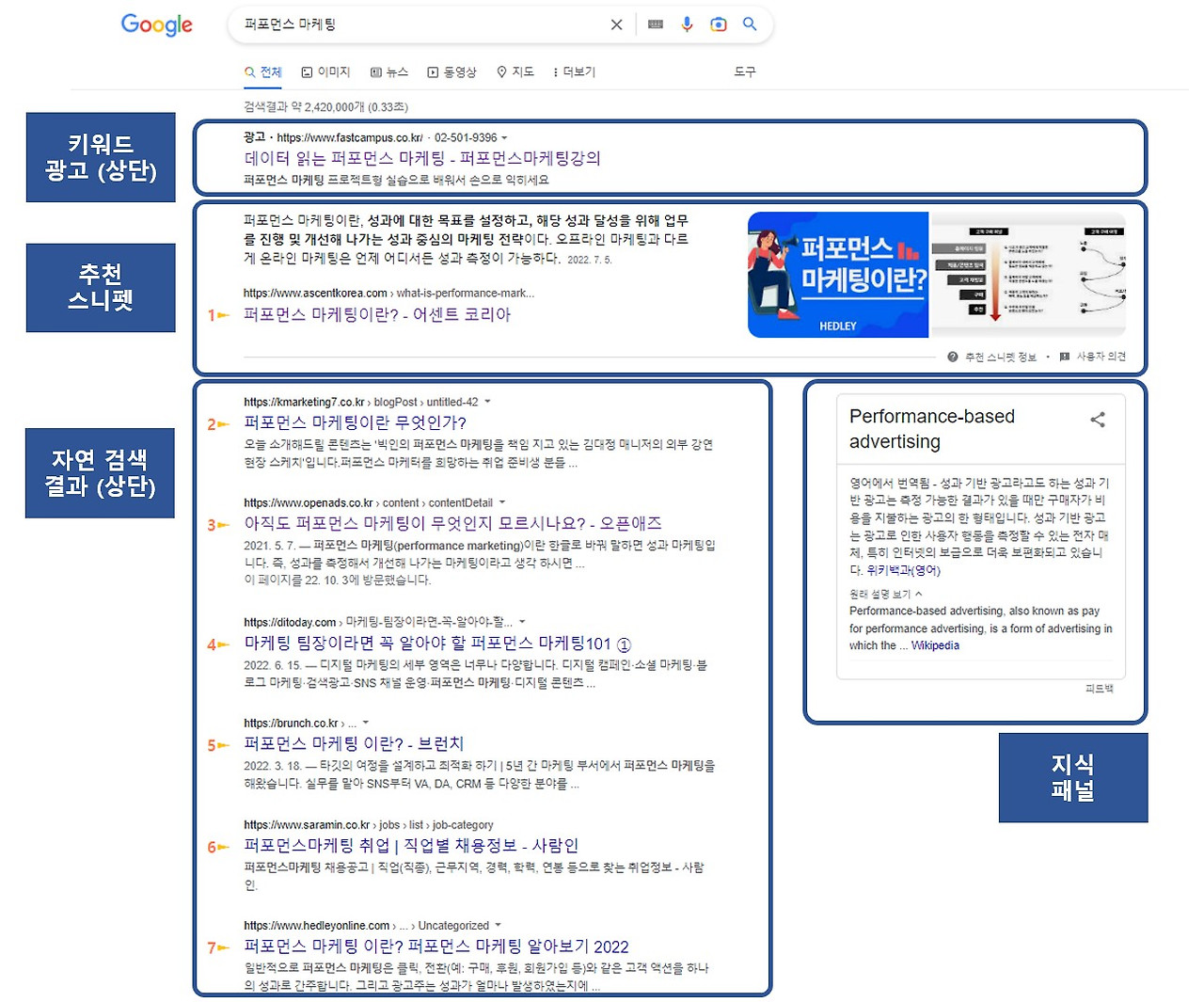Select the 전체 results tab
This screenshot has width=1204, height=1002.
pyautogui.click(x=263, y=72)
